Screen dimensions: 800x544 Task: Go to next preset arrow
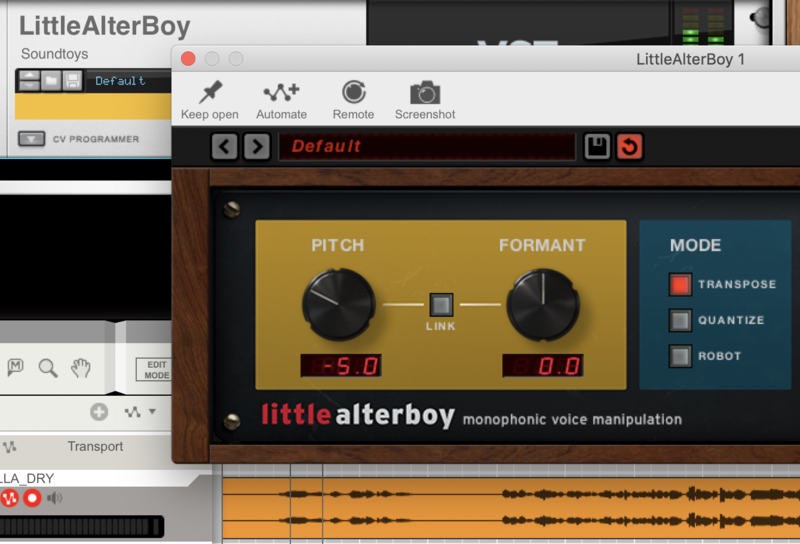[x=257, y=147]
